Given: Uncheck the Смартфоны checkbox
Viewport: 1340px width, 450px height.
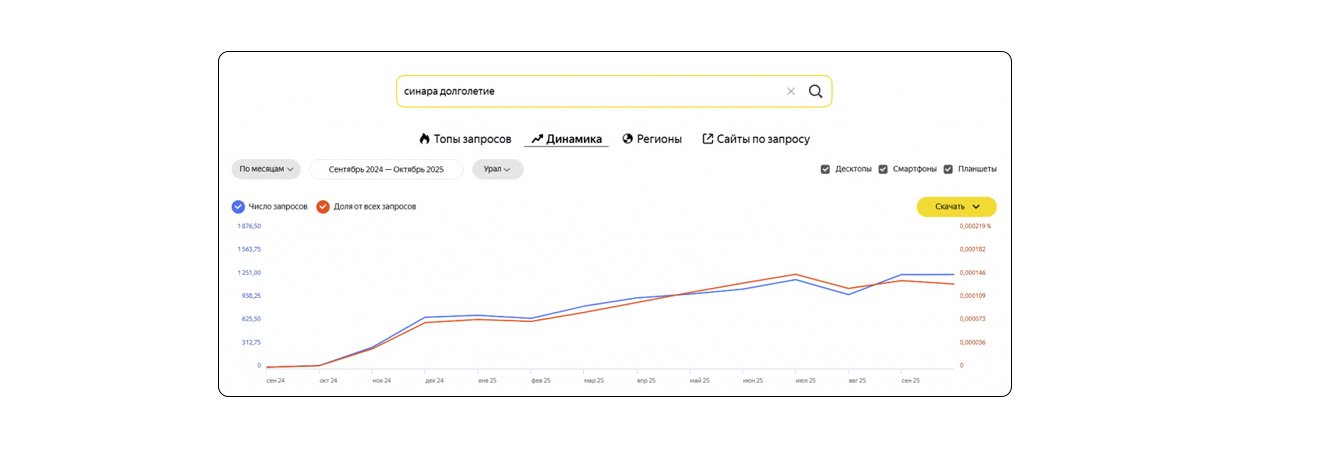Looking at the screenshot, I should (883, 169).
